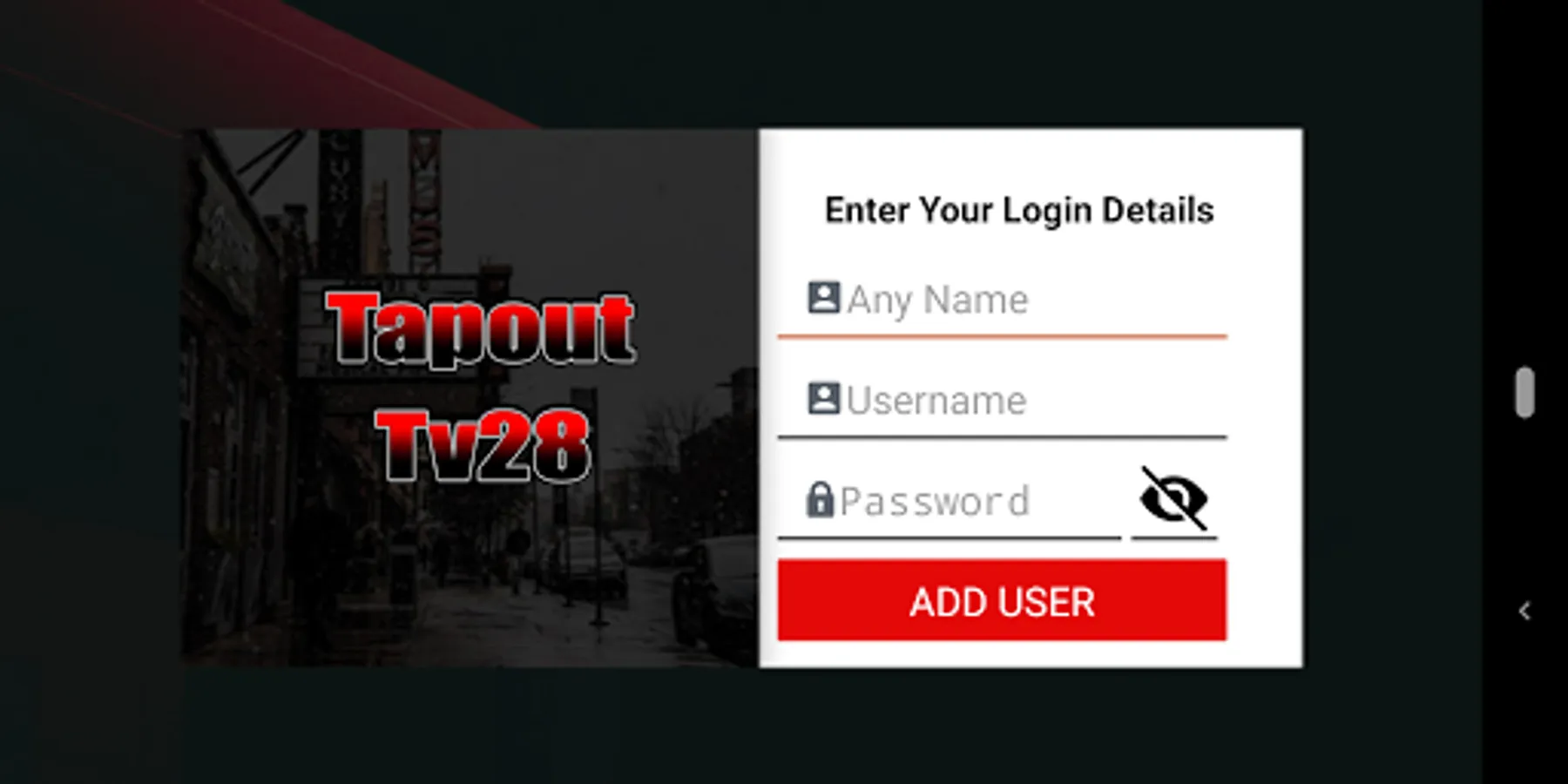Click the Tv28 logo text

pyautogui.click(x=483, y=445)
